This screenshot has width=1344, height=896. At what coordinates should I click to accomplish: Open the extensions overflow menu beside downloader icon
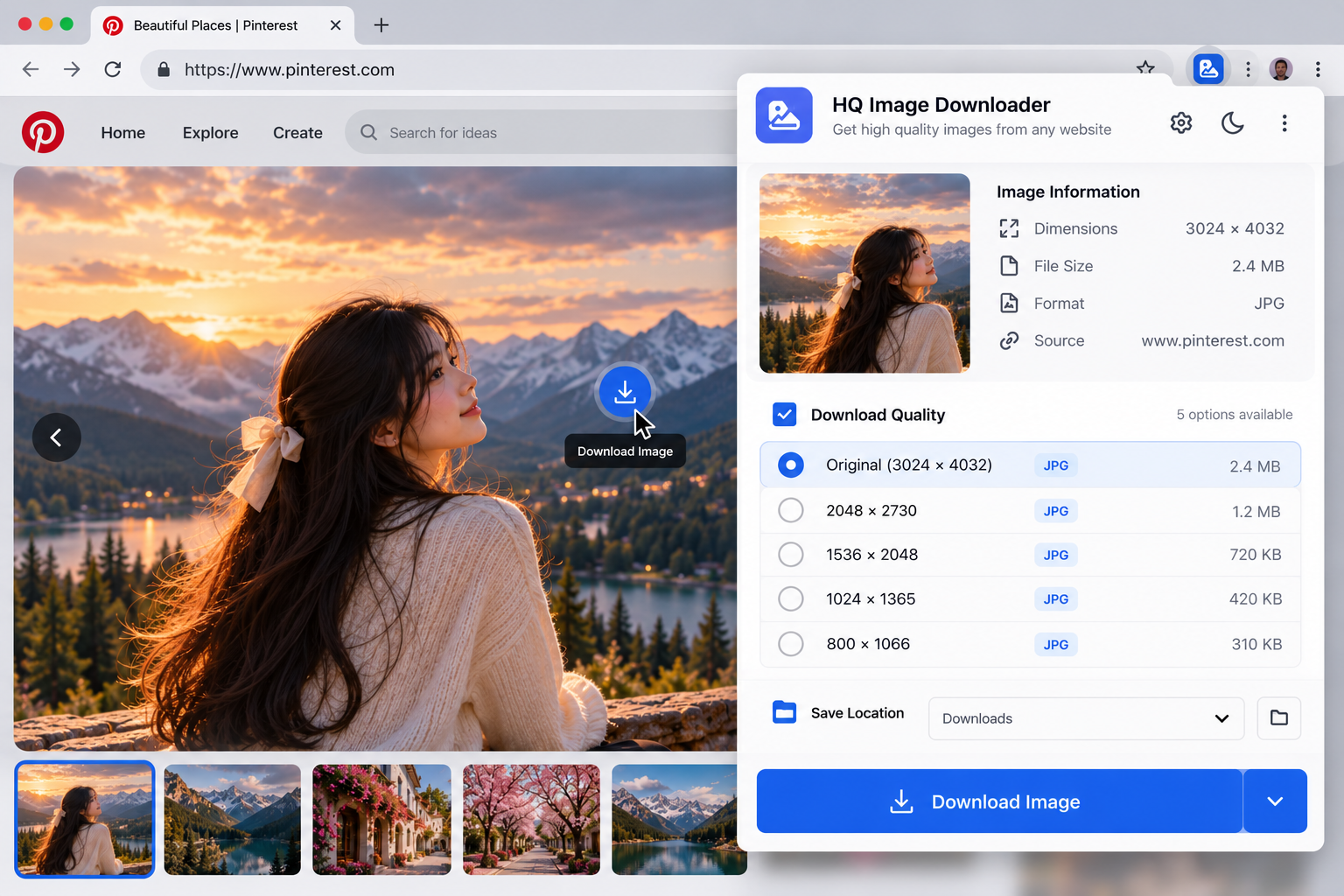[x=1249, y=69]
